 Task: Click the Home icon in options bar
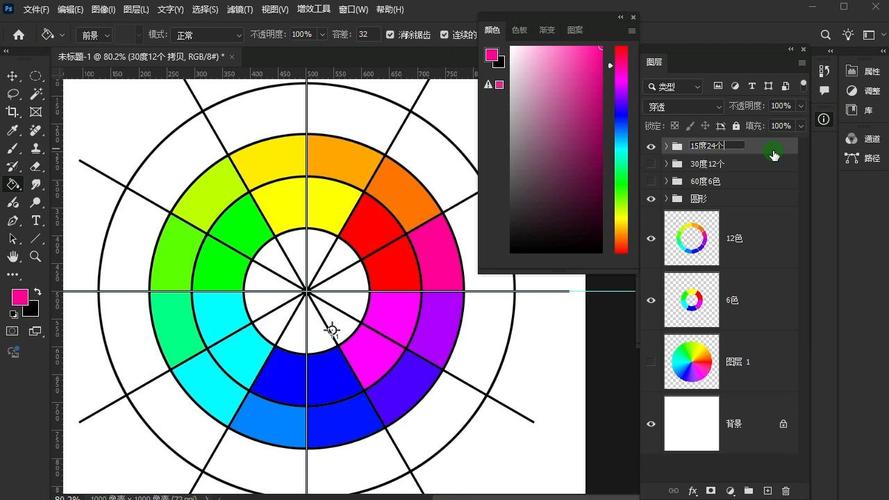19,35
